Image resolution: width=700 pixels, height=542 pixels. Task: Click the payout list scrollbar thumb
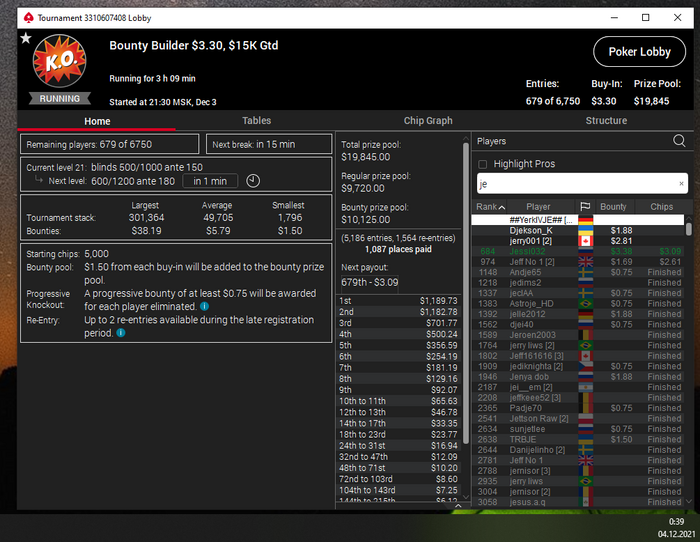point(466,292)
